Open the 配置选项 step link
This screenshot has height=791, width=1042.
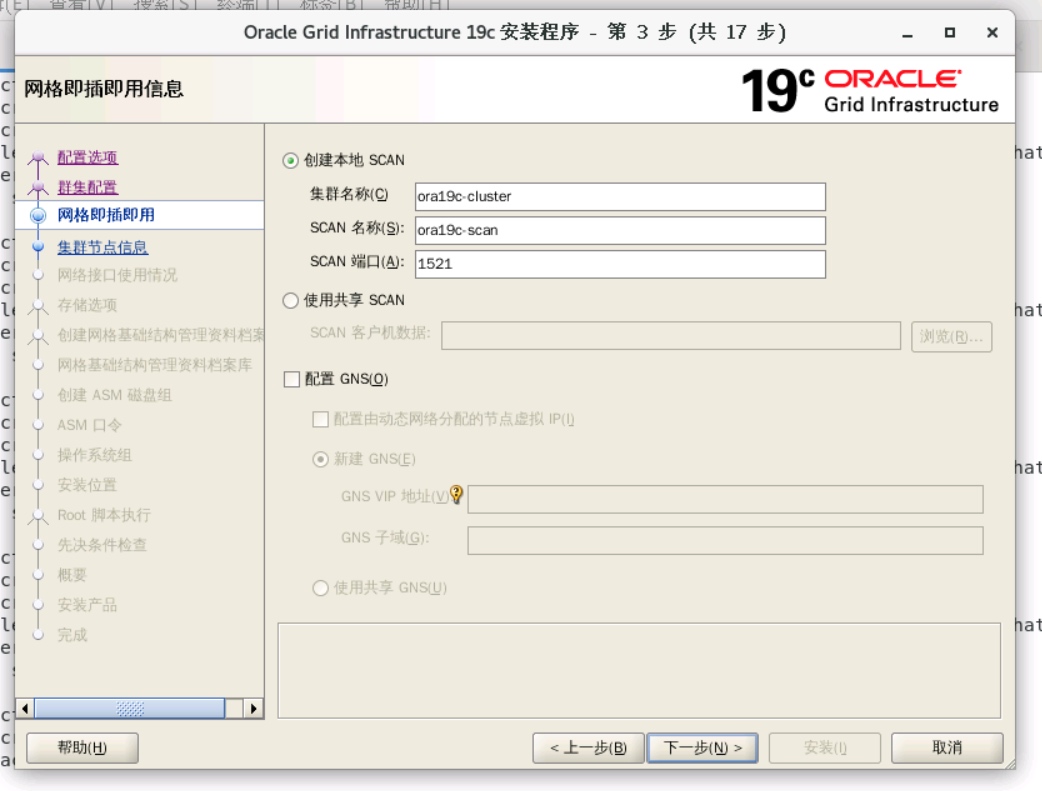click(x=87, y=157)
